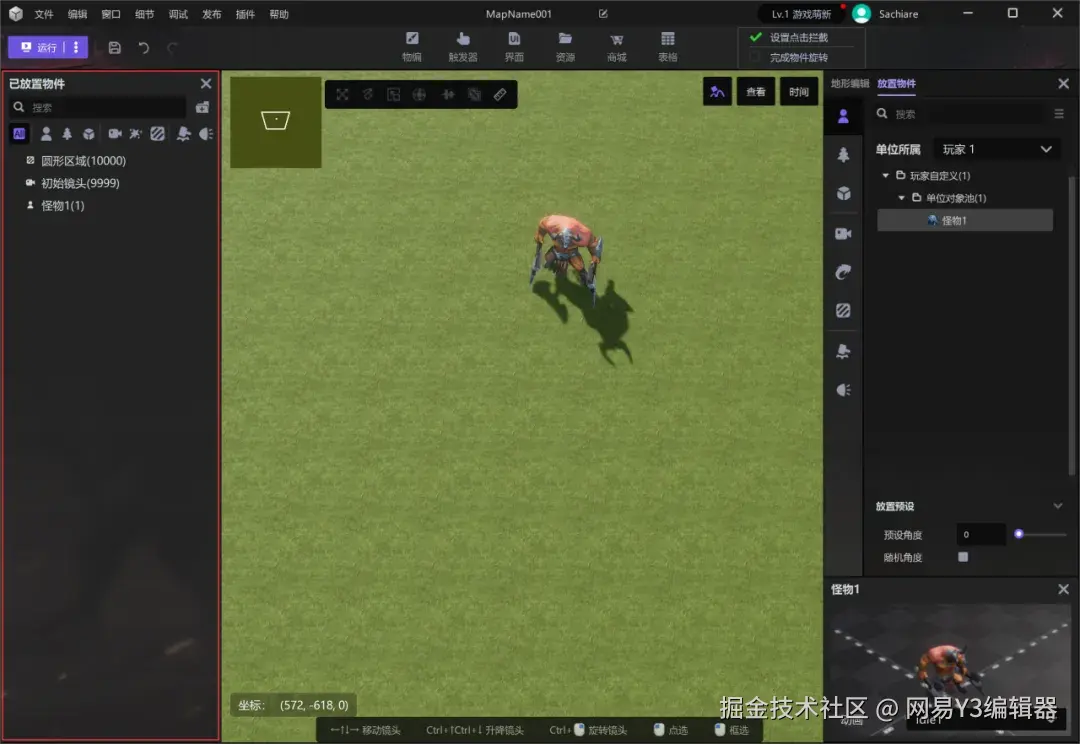1080x744 pixels.
Task: Collapse the 放置预设 section
Action: point(1058,506)
